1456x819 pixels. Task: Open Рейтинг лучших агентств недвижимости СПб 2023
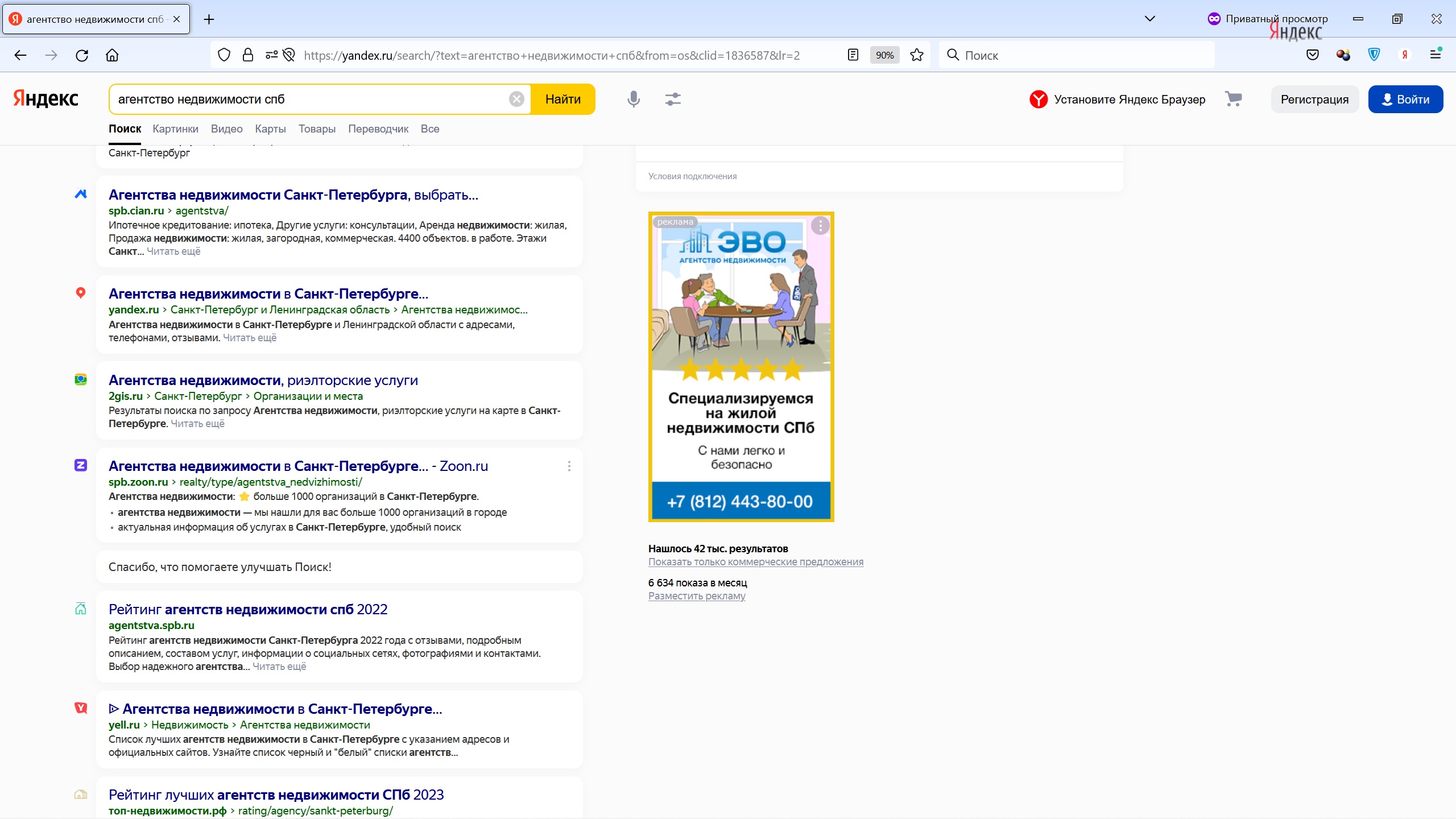click(x=276, y=795)
